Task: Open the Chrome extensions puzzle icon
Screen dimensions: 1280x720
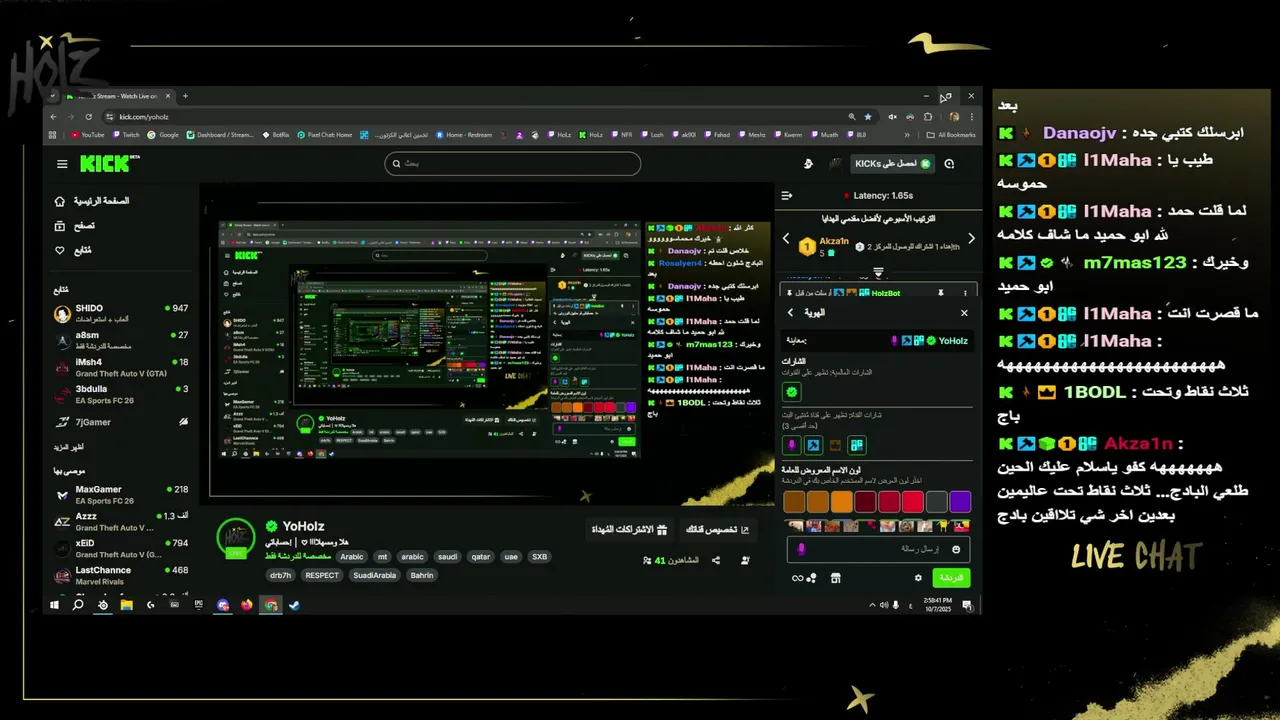Action: click(x=928, y=117)
